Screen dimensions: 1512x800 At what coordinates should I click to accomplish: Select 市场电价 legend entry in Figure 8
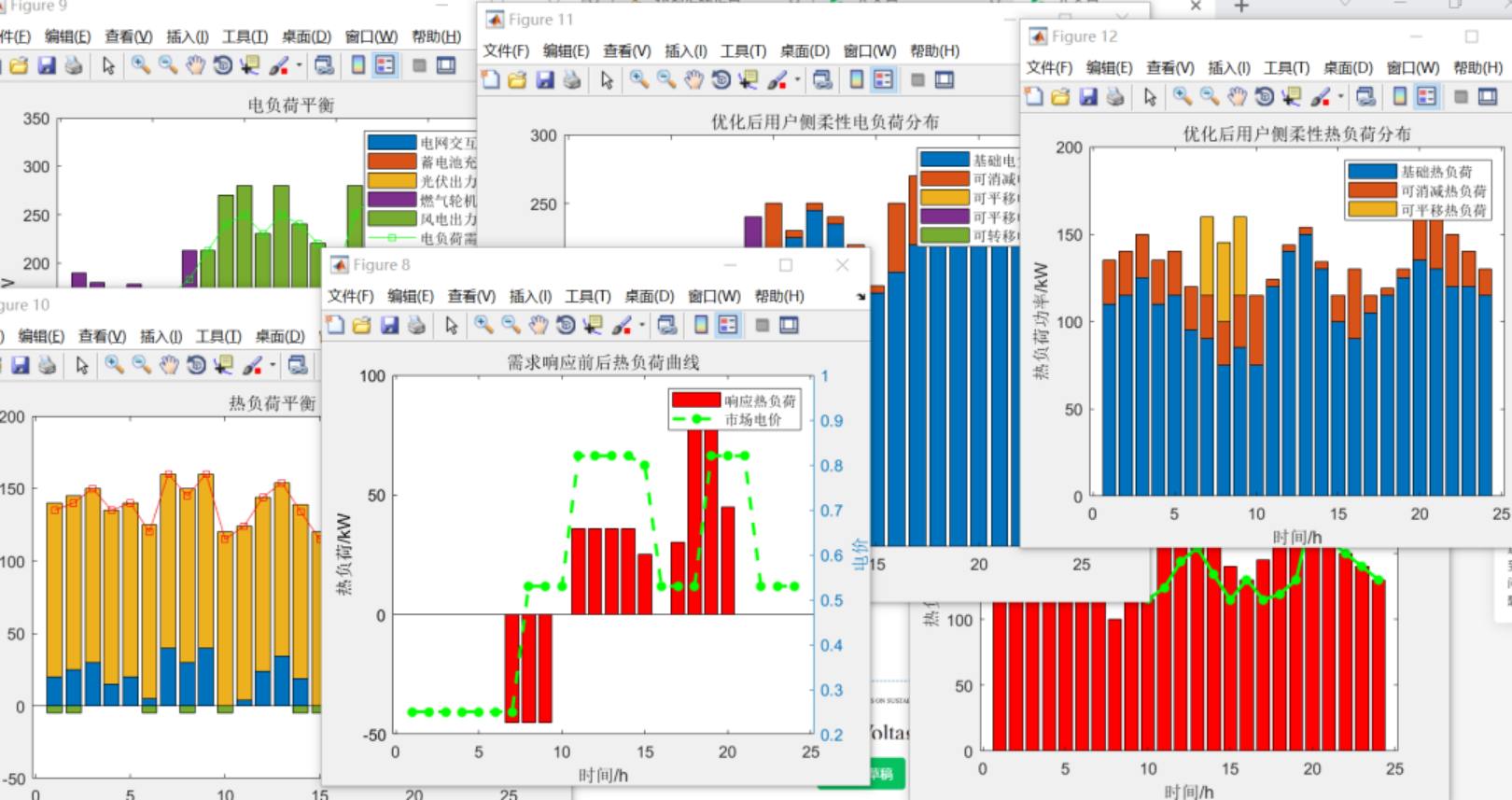tap(753, 420)
